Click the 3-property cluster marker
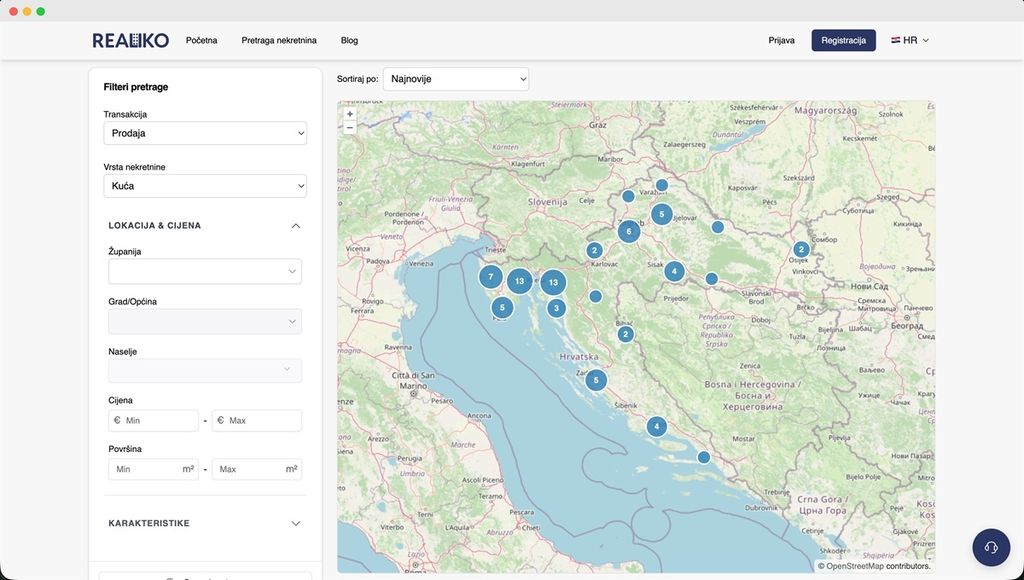The image size is (1024, 580). 556,307
